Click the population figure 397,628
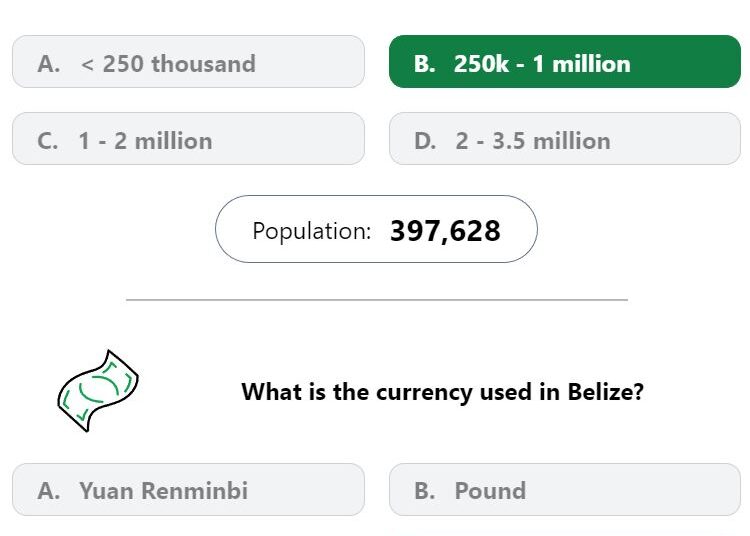 (x=445, y=231)
